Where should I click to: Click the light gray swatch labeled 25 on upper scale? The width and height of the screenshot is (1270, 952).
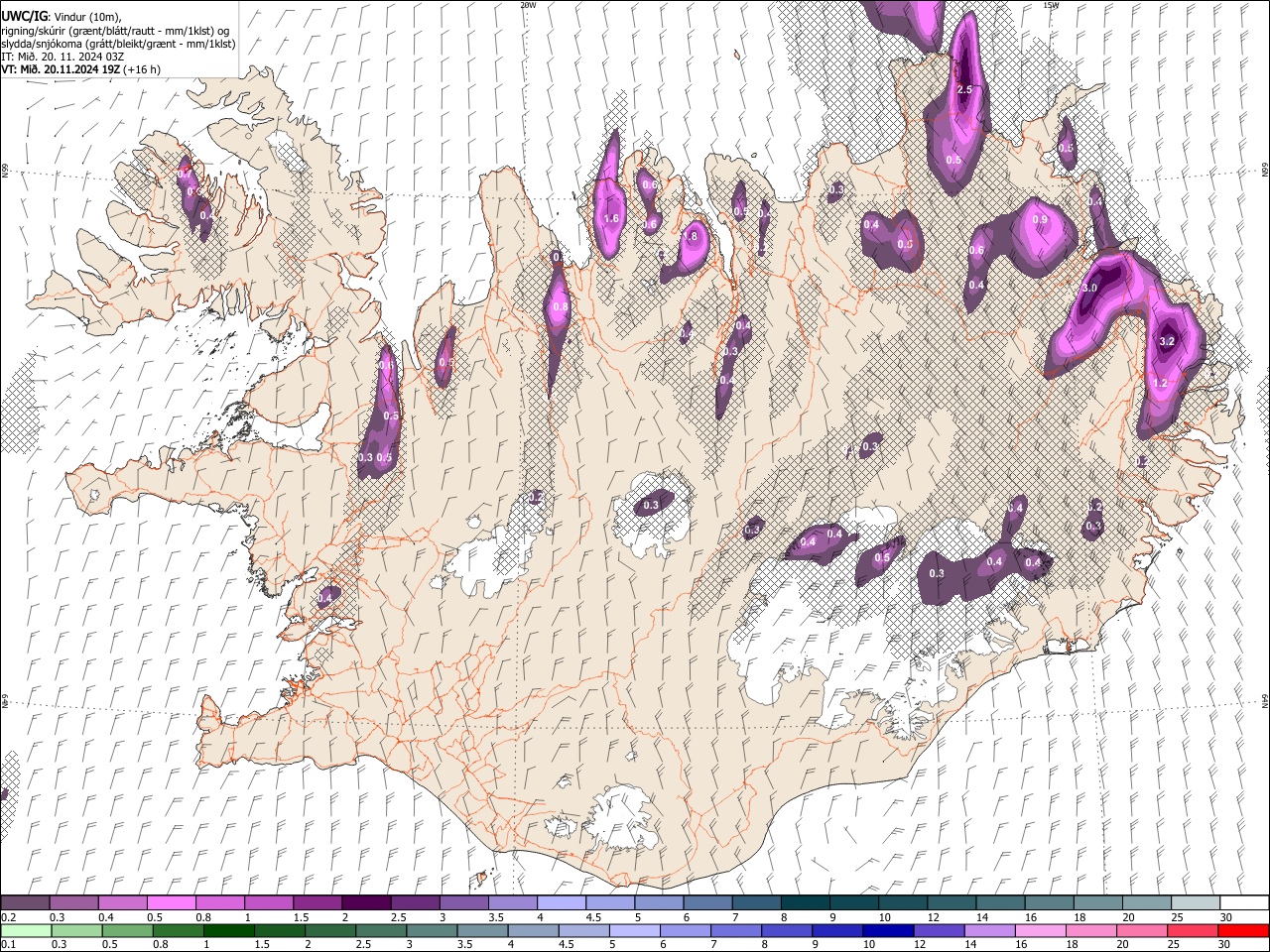pos(1196,903)
